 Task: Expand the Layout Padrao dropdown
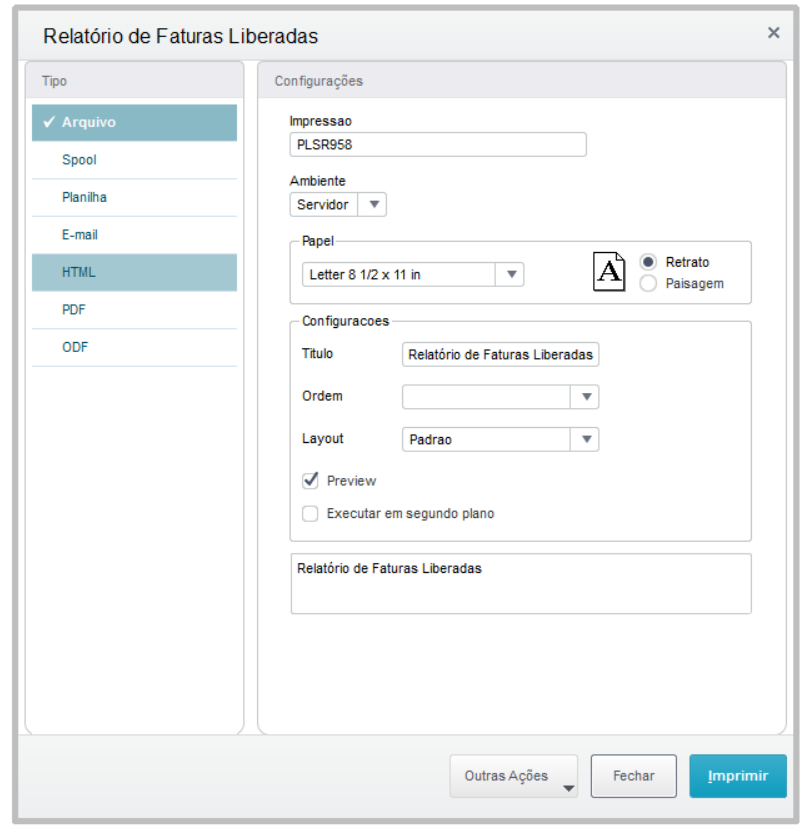tap(587, 439)
